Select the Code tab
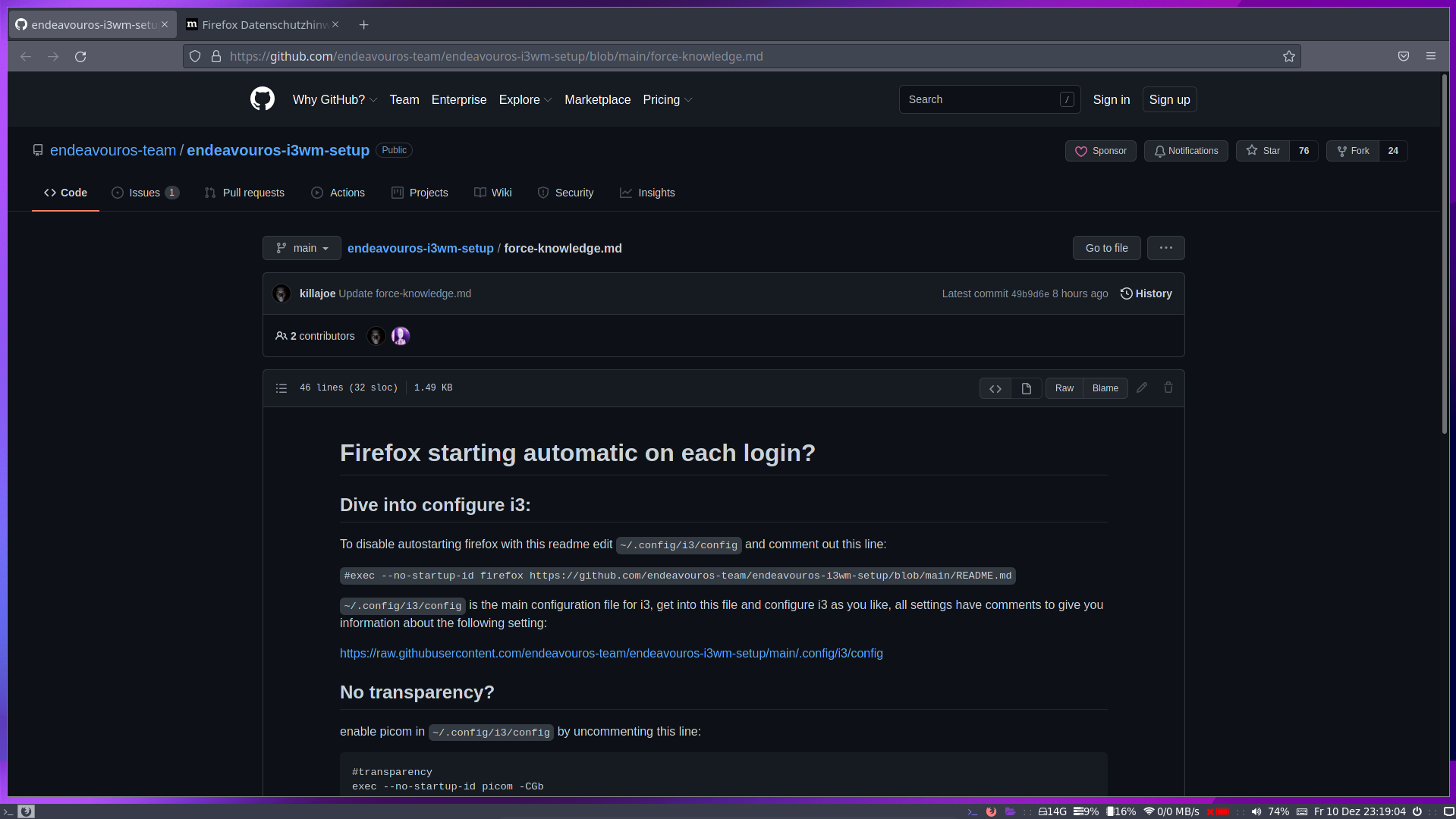The image size is (1456, 819). click(65, 193)
